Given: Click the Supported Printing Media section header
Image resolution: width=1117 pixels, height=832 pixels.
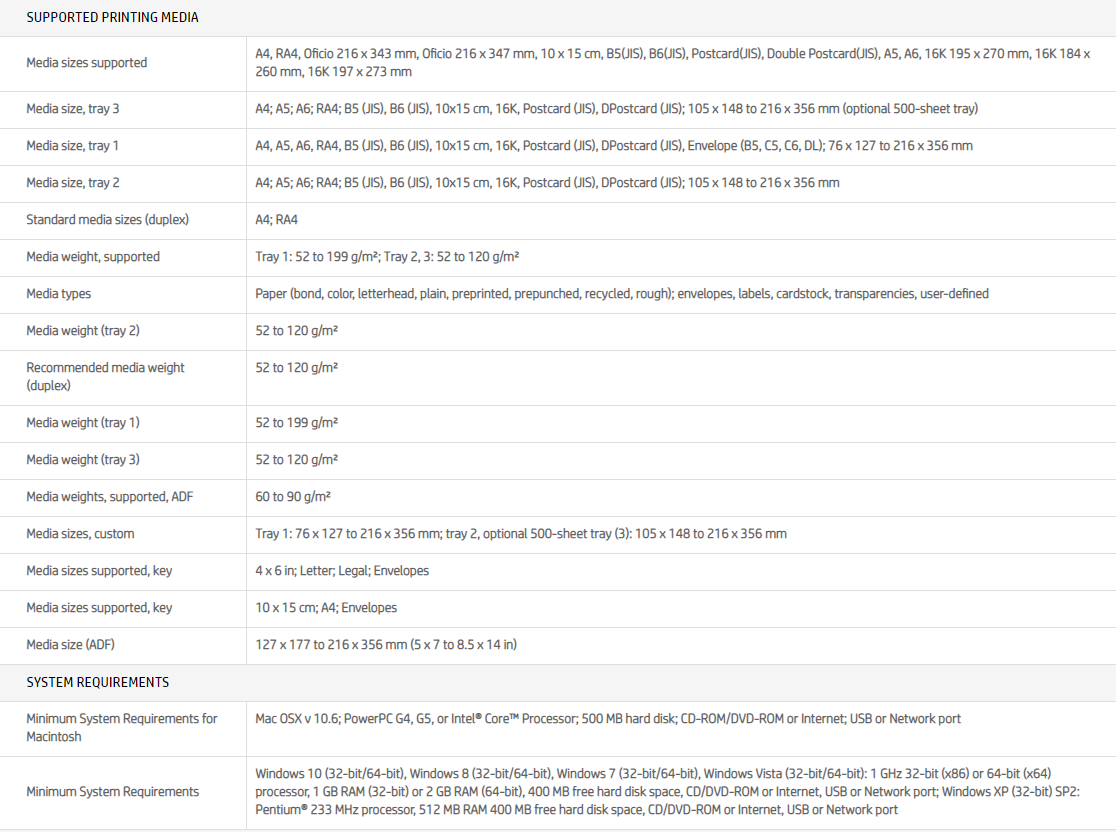Looking at the screenshot, I should coord(112,17).
